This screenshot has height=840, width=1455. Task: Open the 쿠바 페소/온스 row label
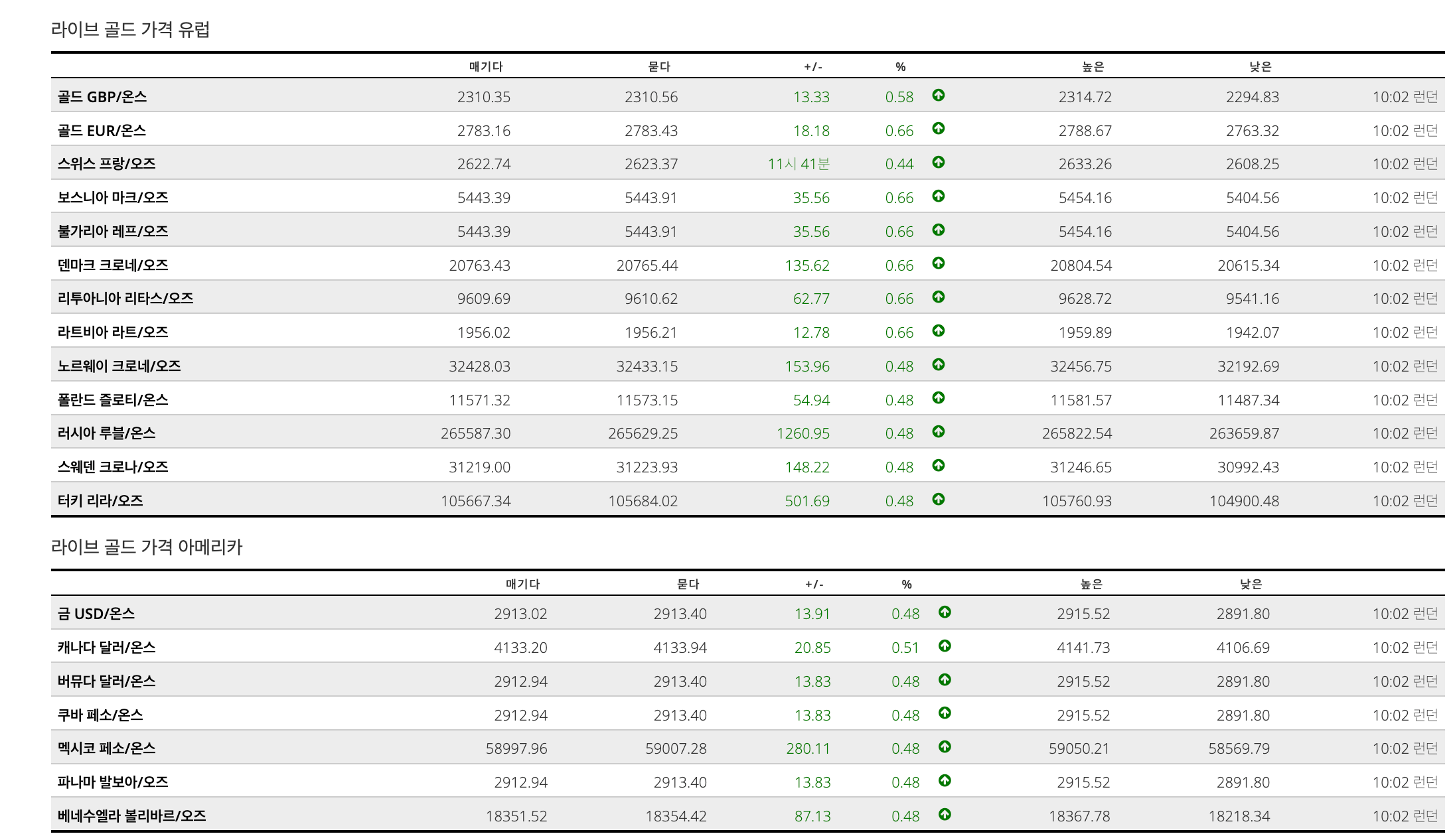pos(100,715)
